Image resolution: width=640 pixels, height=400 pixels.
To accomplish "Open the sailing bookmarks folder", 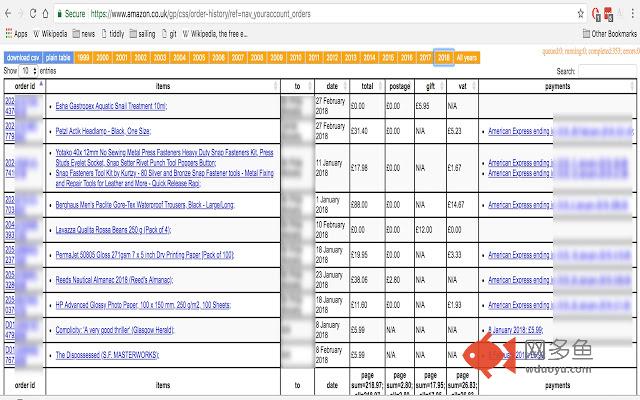I will [x=142, y=34].
